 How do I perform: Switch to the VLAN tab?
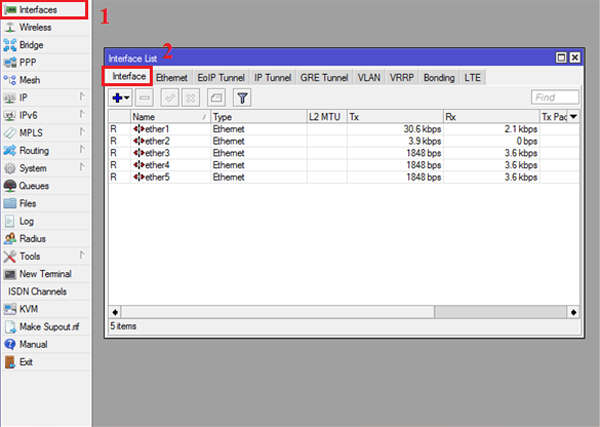(369, 77)
